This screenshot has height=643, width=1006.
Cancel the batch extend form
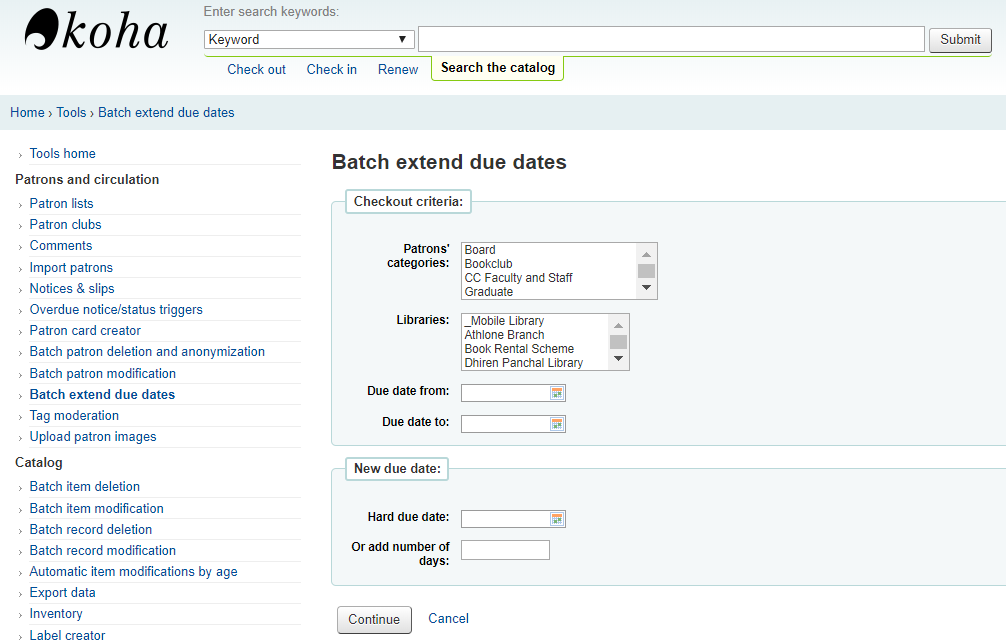point(448,619)
